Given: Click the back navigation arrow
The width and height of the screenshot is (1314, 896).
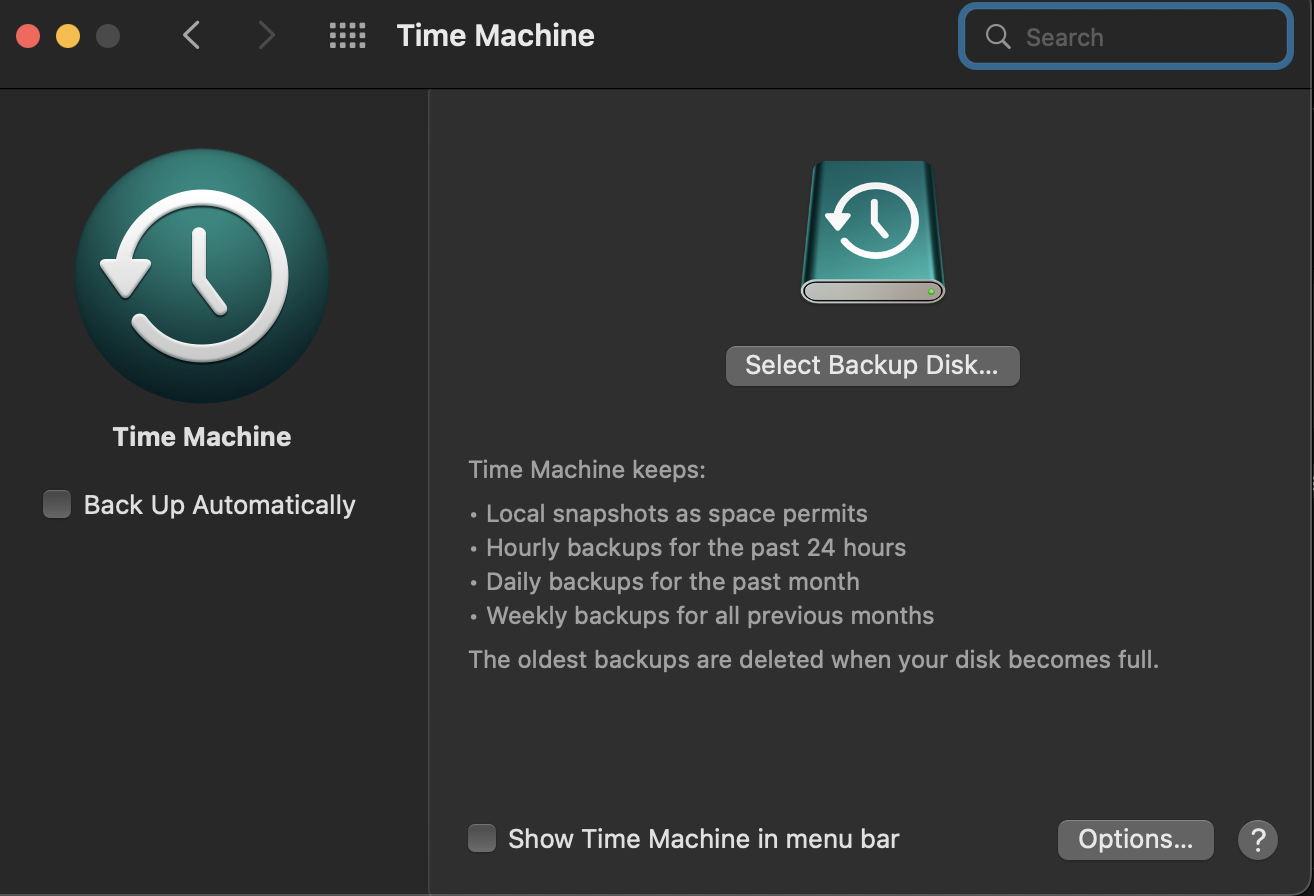Looking at the screenshot, I should point(192,36).
